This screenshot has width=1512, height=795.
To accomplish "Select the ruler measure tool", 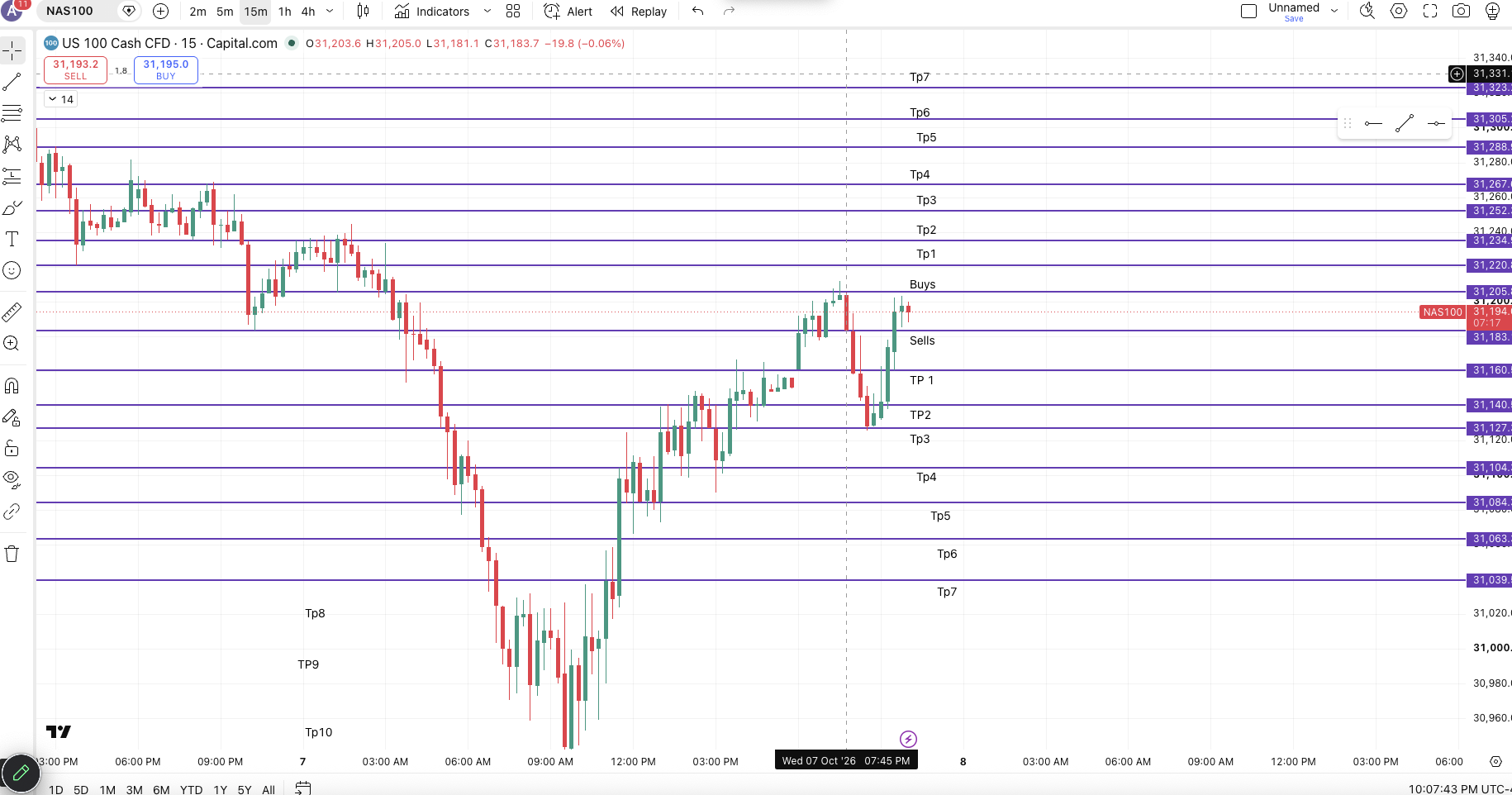I will pyautogui.click(x=12, y=312).
